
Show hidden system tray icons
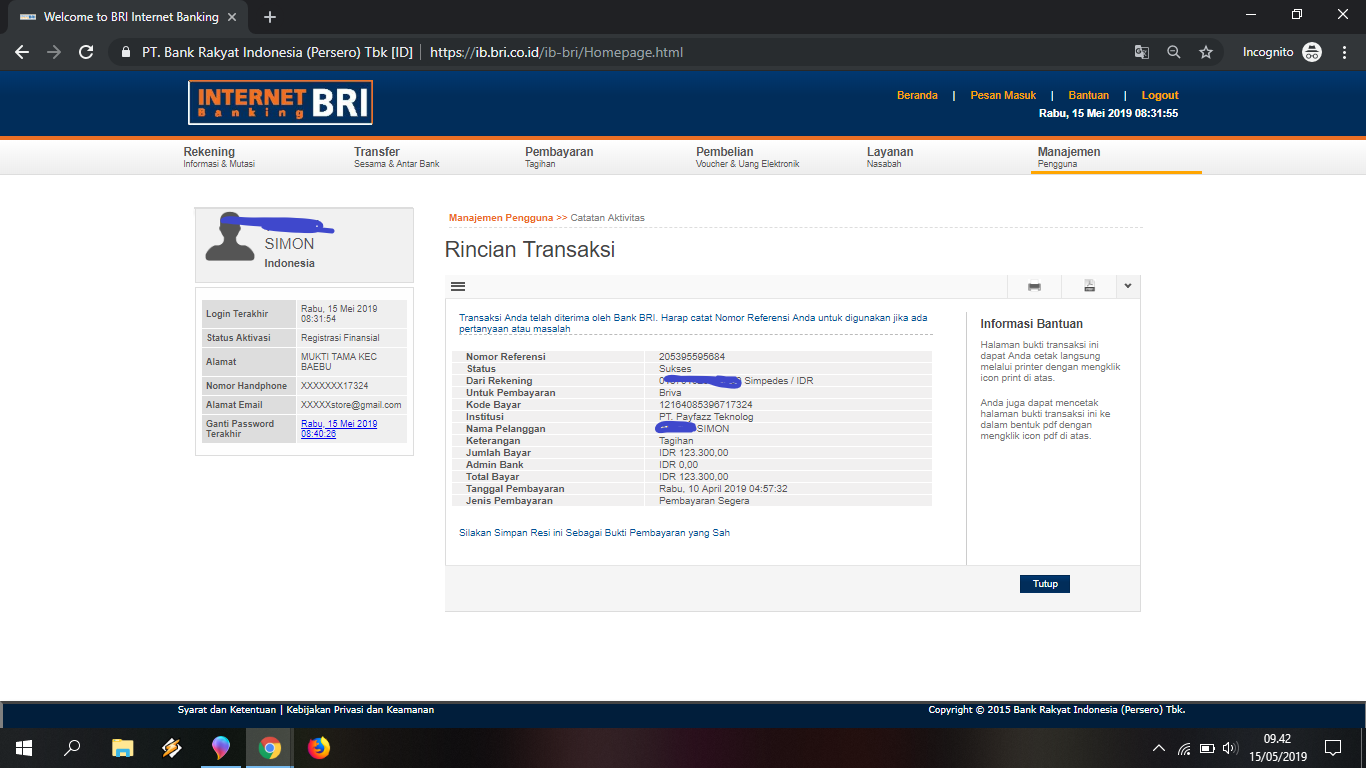(1159, 748)
